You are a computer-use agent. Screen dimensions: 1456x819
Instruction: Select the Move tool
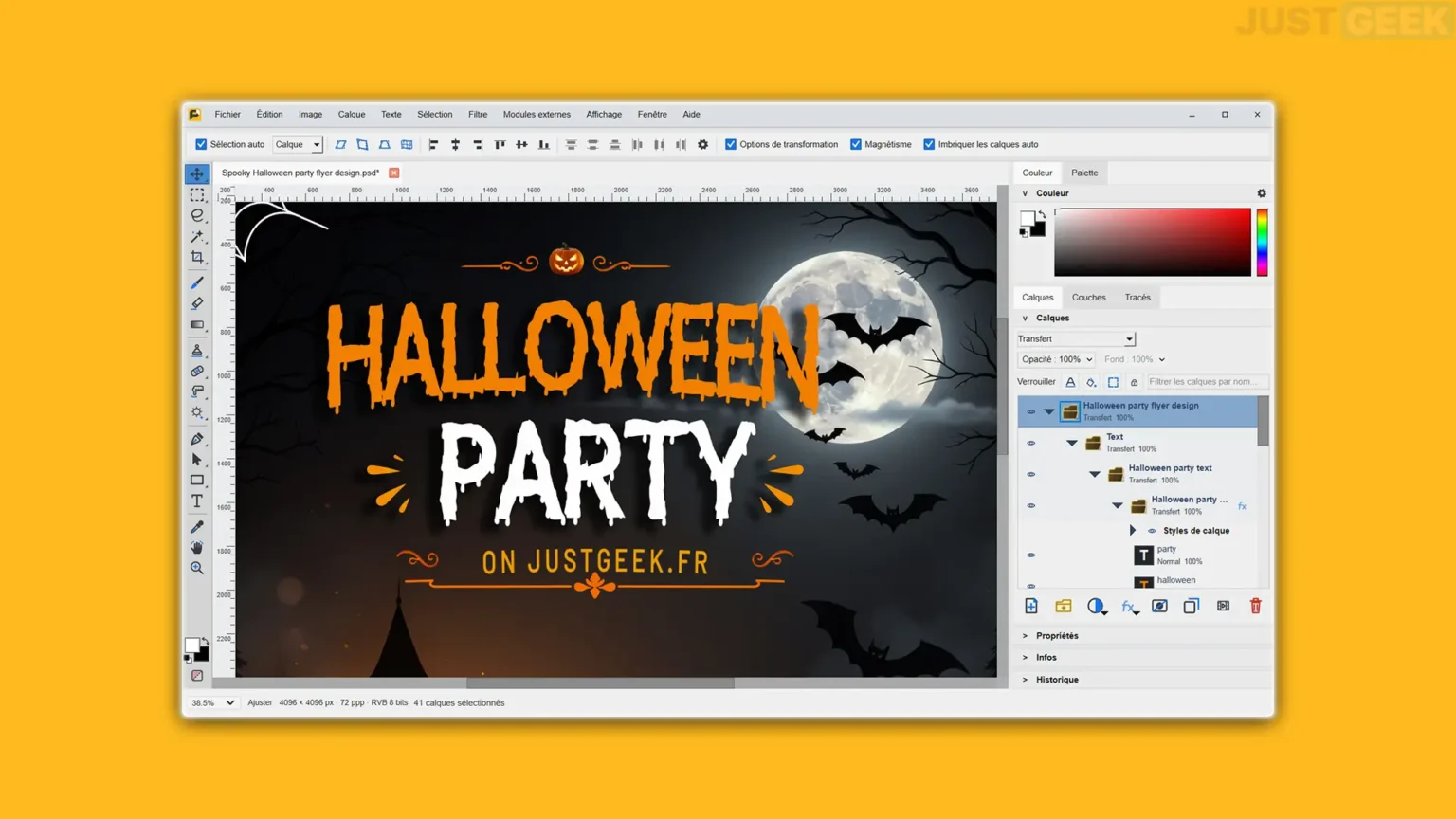coord(197,174)
